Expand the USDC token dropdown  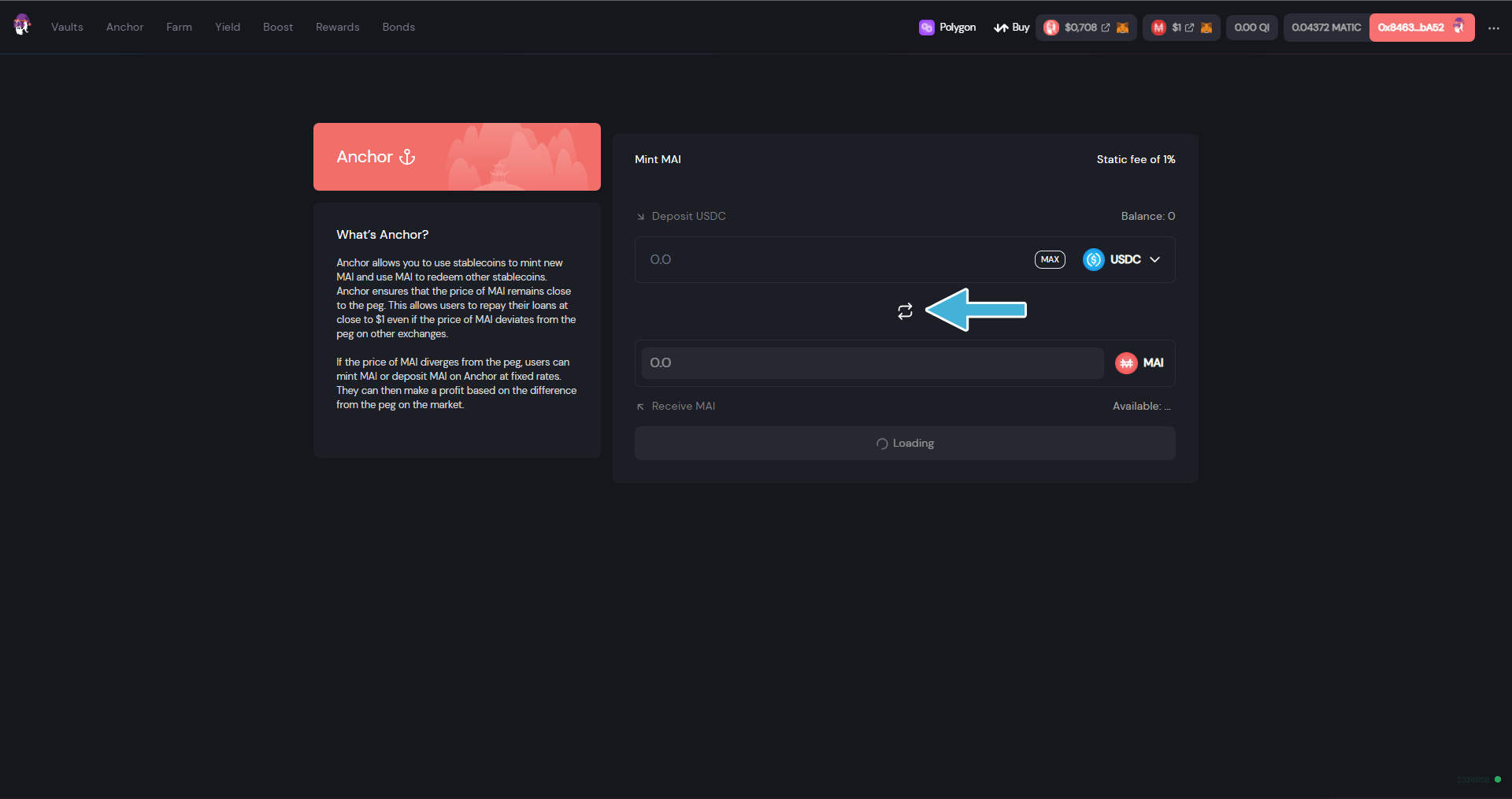1154,259
